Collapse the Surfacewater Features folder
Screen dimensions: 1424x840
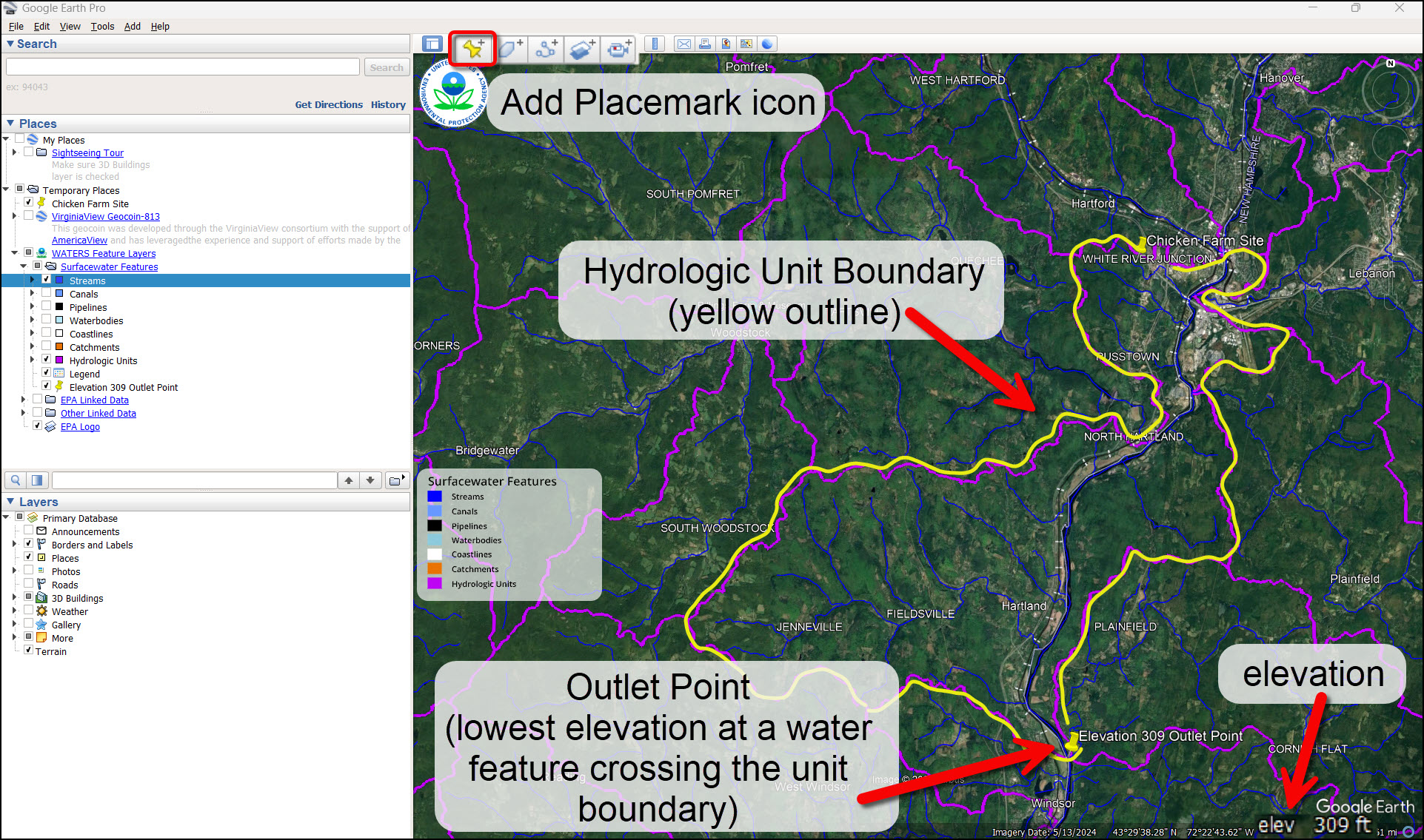tap(23, 266)
